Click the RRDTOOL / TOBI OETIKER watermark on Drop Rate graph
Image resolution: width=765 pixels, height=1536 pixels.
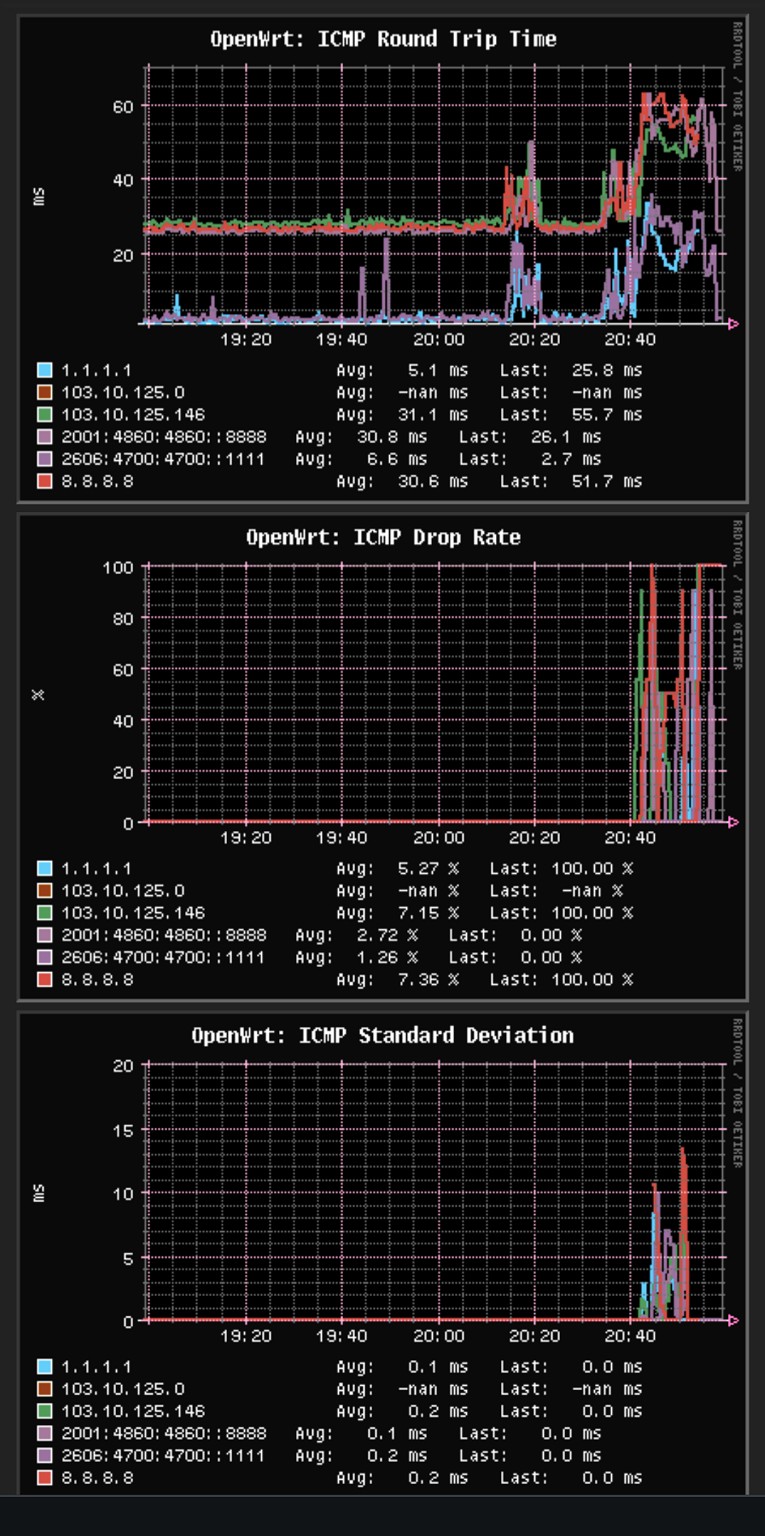[x=738, y=595]
